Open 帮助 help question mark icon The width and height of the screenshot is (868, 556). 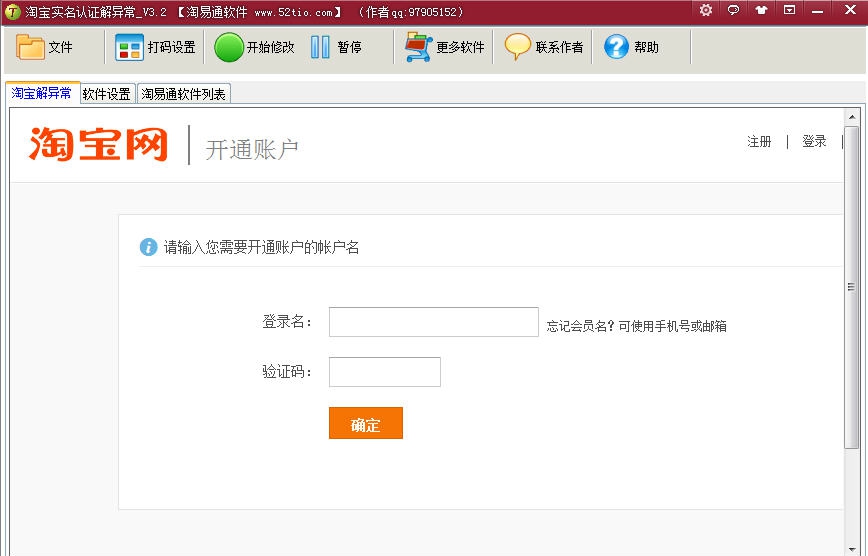point(616,47)
